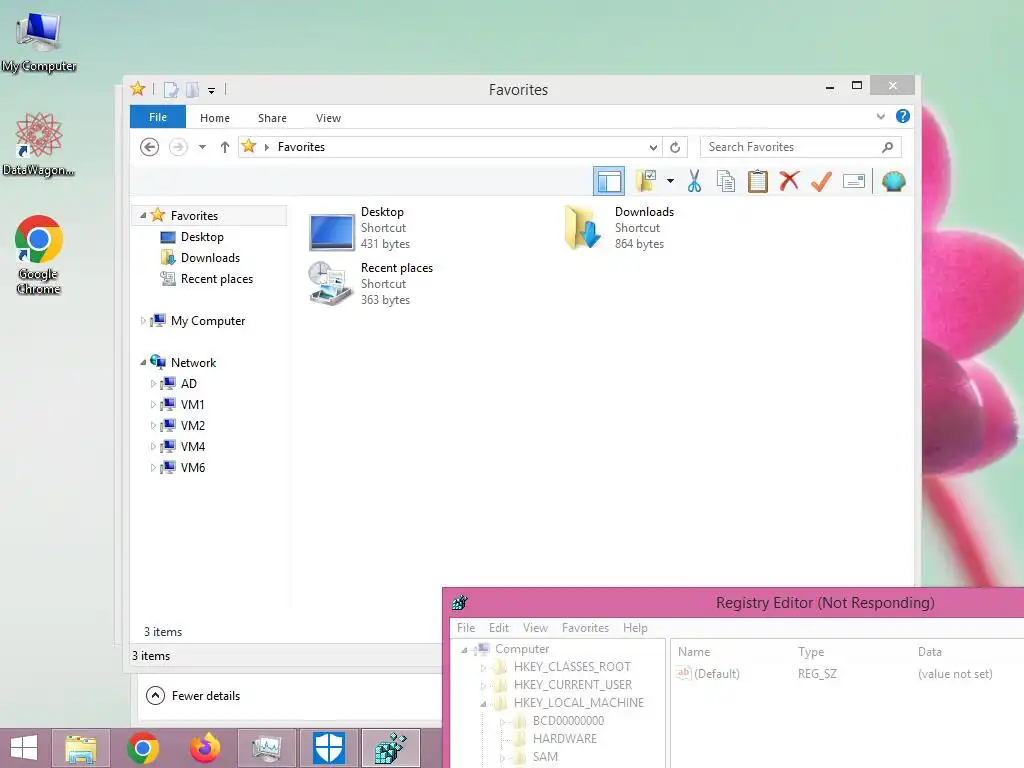Image resolution: width=1024 pixels, height=768 pixels.
Task: Select HKEY_CURRENT_USER registry key
Action: [x=573, y=684]
